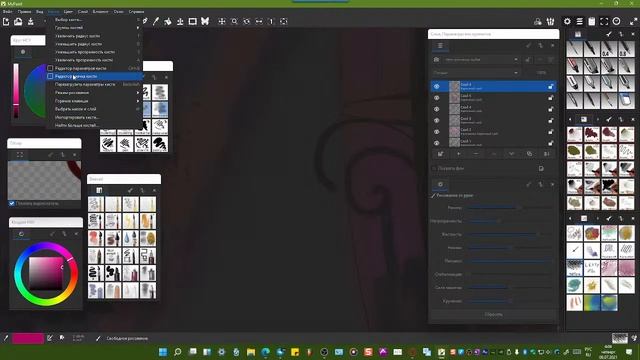Screen dimensions: 640x360
Task: Pick the eraser brush in top-right brush group
Action: pyautogui.click(x=627, y=100)
